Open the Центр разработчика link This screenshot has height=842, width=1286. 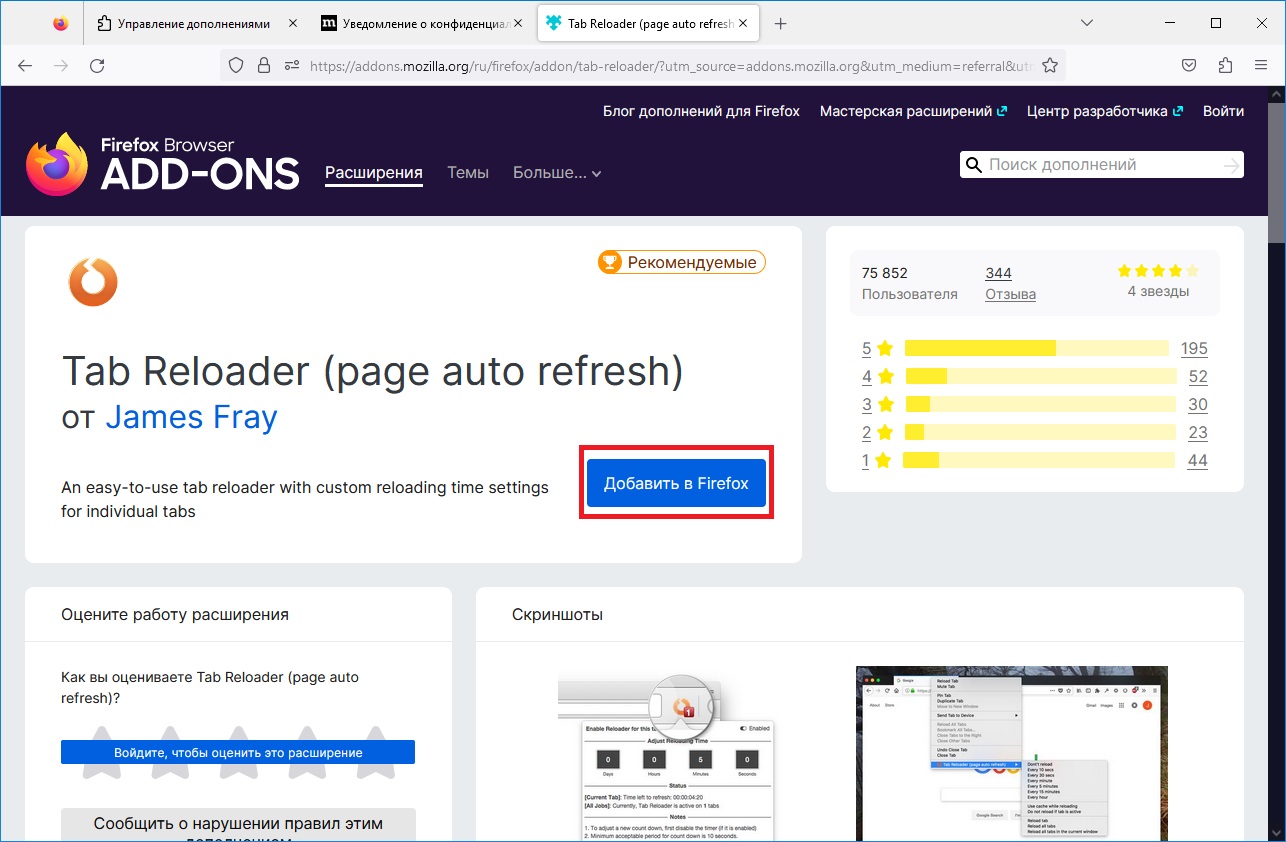point(1105,111)
